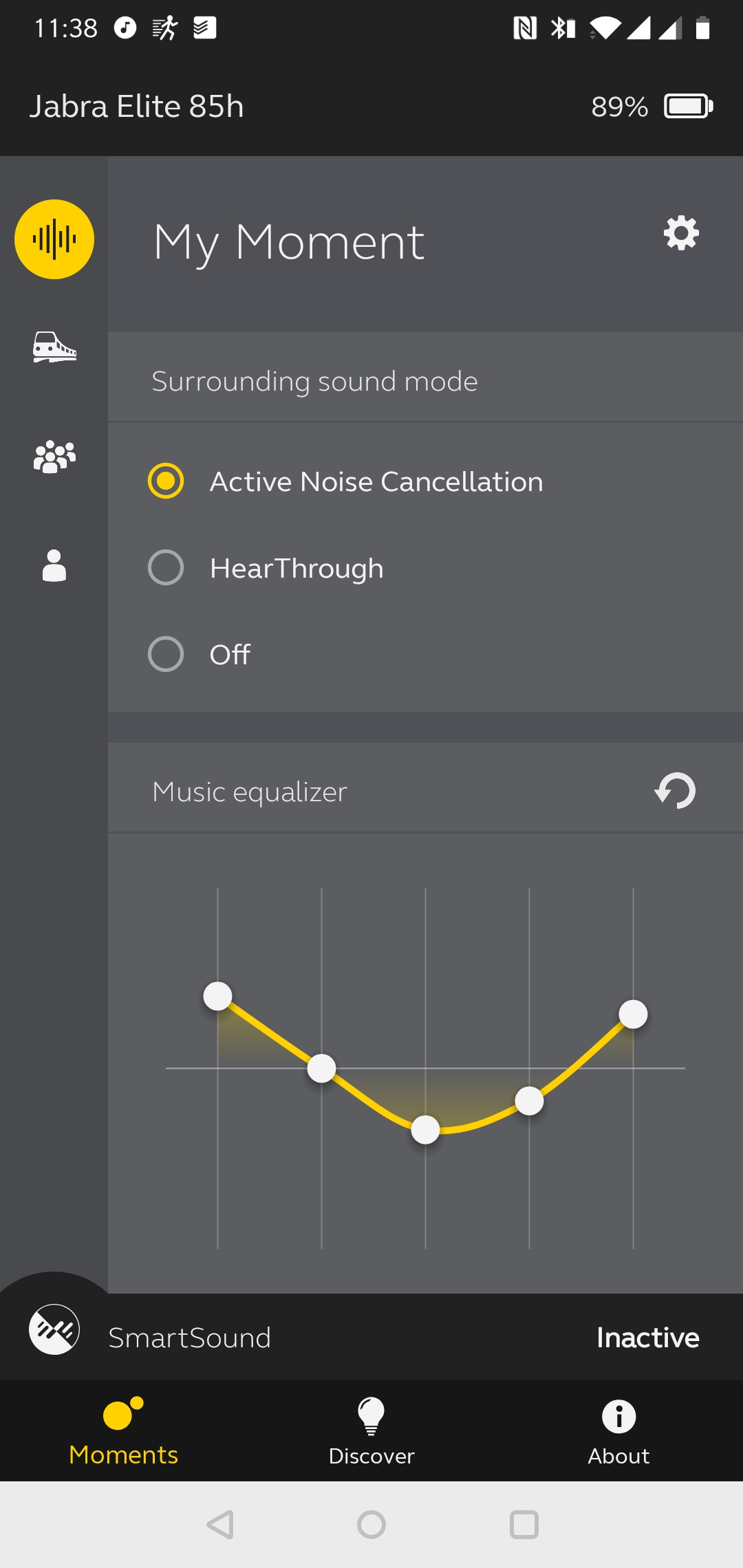Screen dimensions: 743x1568
Task: Tap the SmartSound Inactive status
Action: [647, 1338]
